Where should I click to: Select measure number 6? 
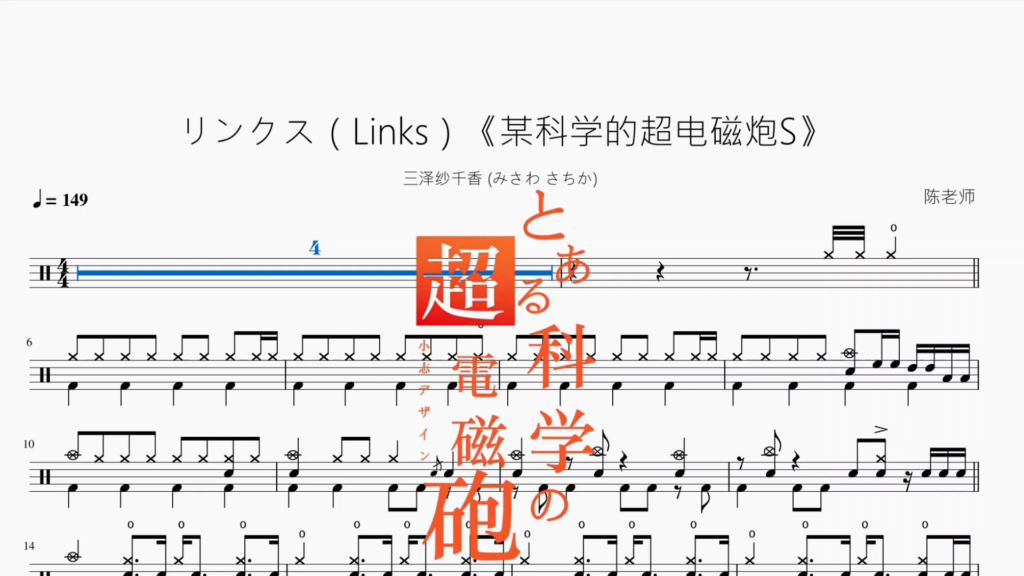tap(29, 342)
